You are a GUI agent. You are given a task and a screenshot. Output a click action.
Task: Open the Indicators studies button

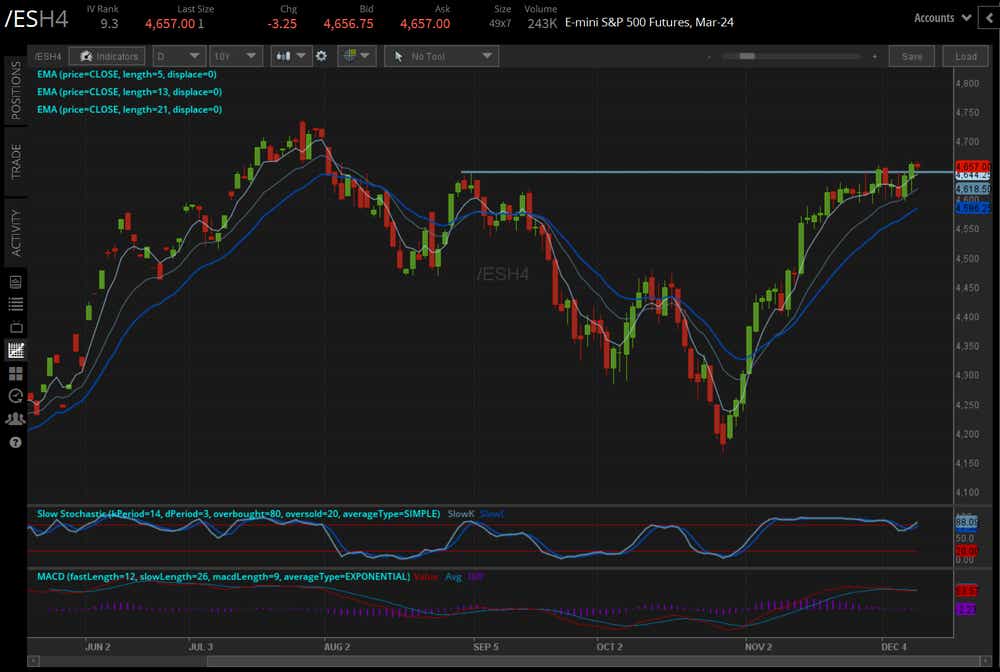point(107,56)
